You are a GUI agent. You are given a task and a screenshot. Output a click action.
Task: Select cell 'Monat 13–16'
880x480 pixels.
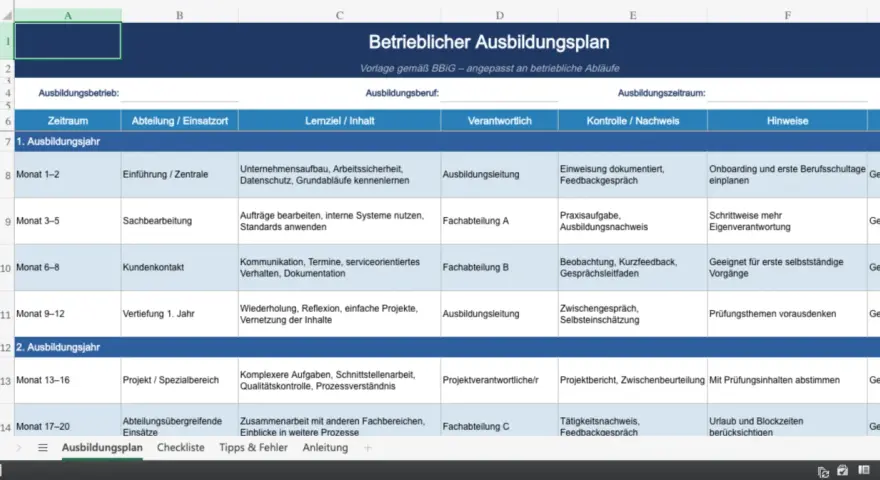68,381
